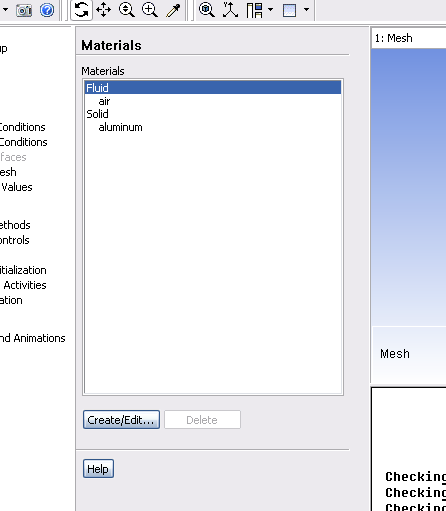Open help via blue question-mark icon
The image size is (446, 511).
[47, 10]
